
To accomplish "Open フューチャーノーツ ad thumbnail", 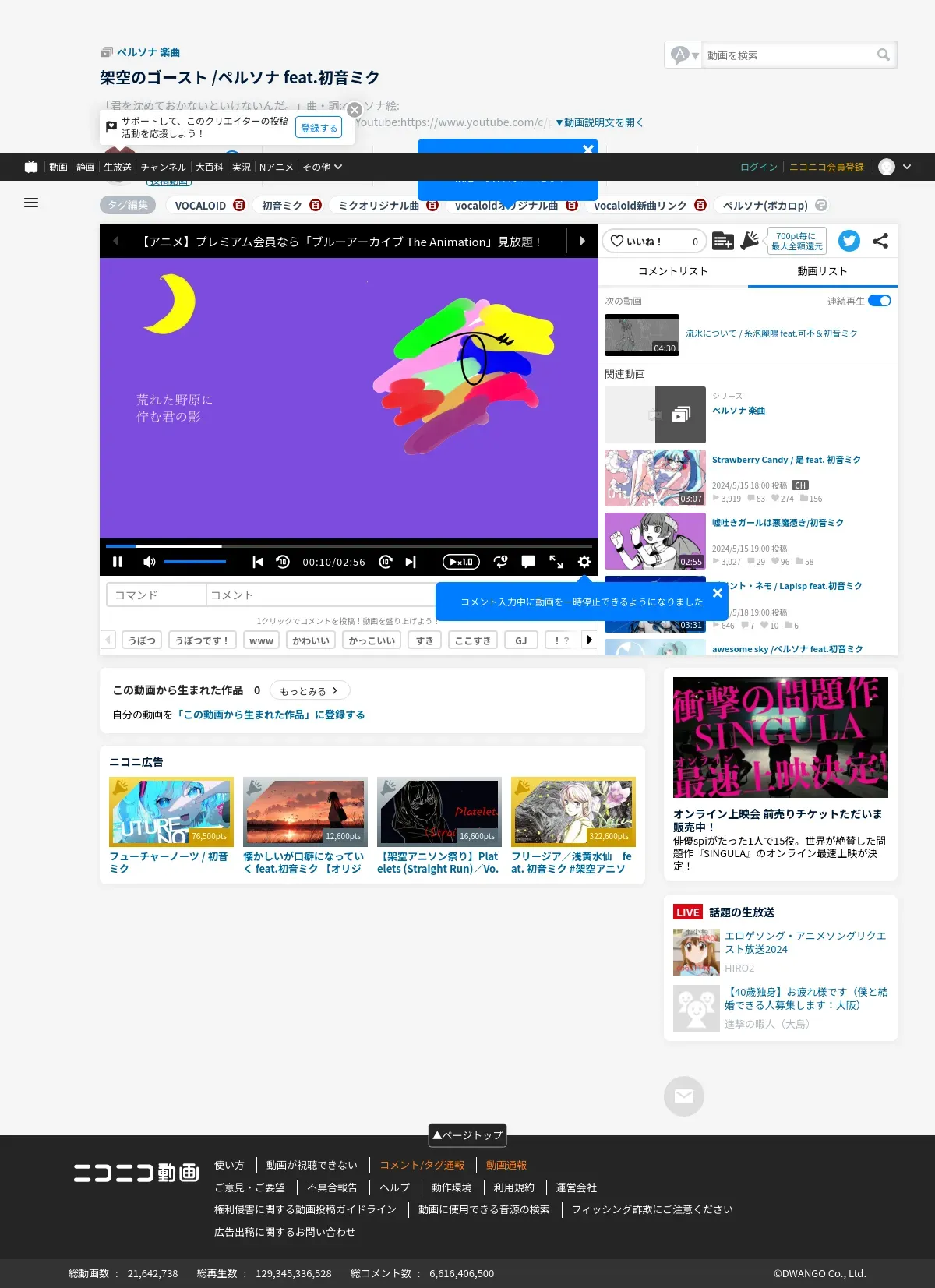I will click(171, 812).
